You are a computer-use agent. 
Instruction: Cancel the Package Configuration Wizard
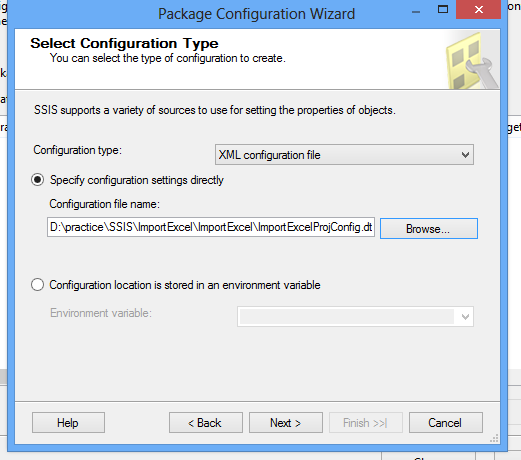point(446,423)
